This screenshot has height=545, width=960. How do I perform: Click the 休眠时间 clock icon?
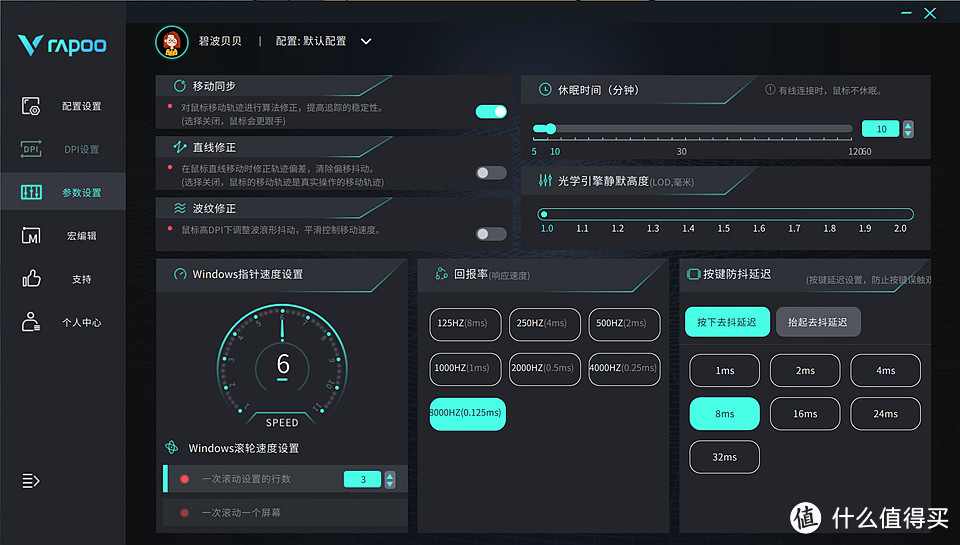pos(544,89)
